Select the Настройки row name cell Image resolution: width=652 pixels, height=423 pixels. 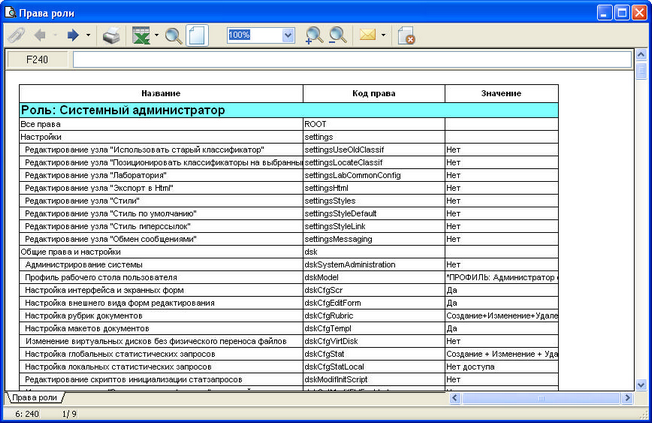161,137
